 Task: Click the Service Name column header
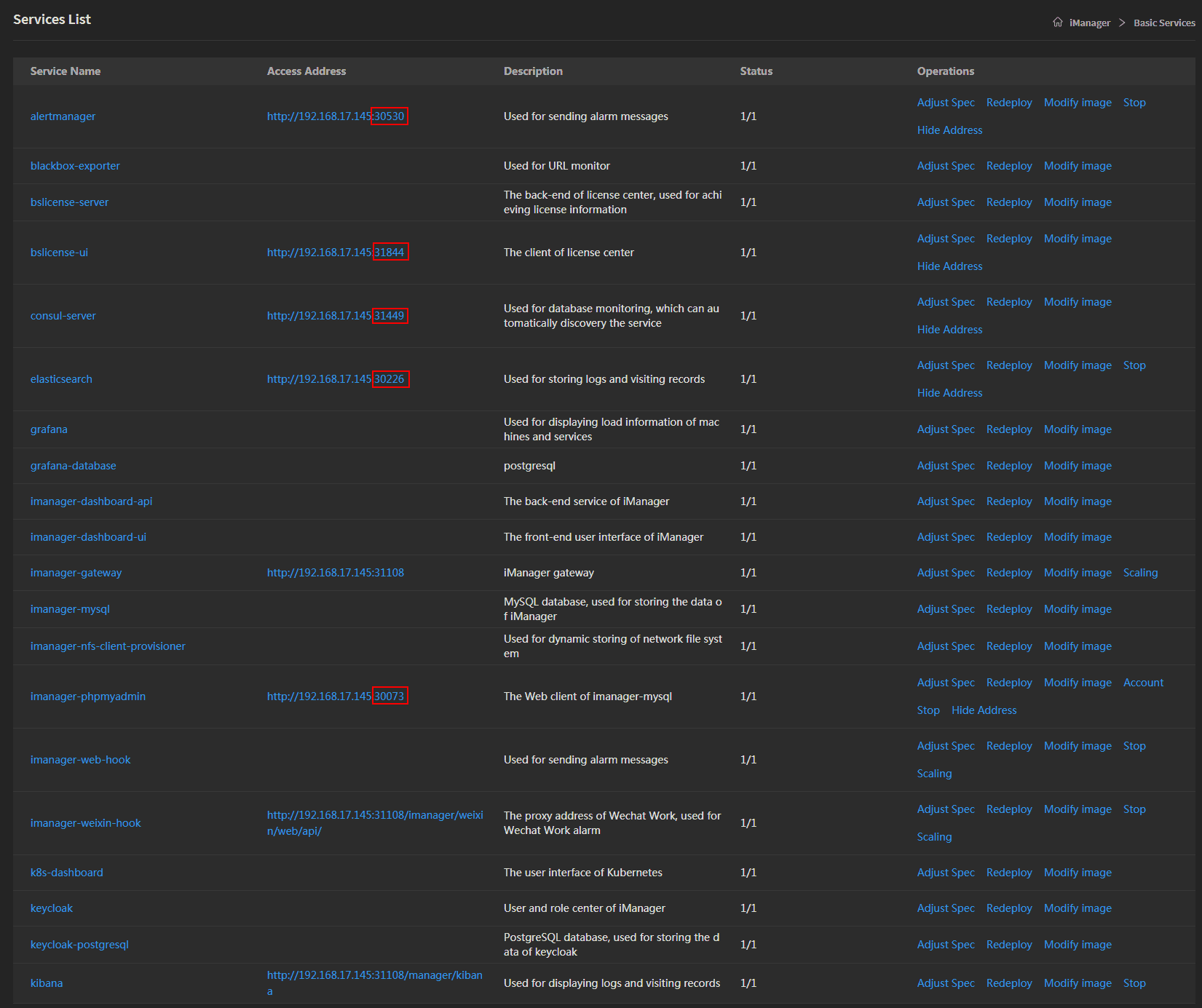click(66, 71)
